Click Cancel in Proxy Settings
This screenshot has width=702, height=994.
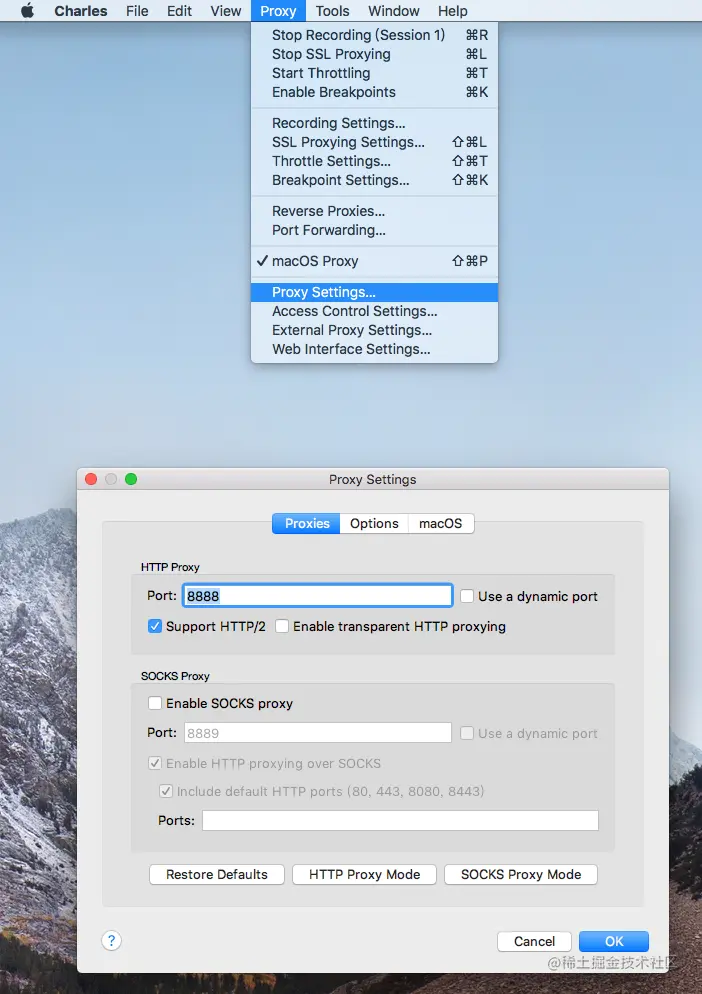point(535,941)
